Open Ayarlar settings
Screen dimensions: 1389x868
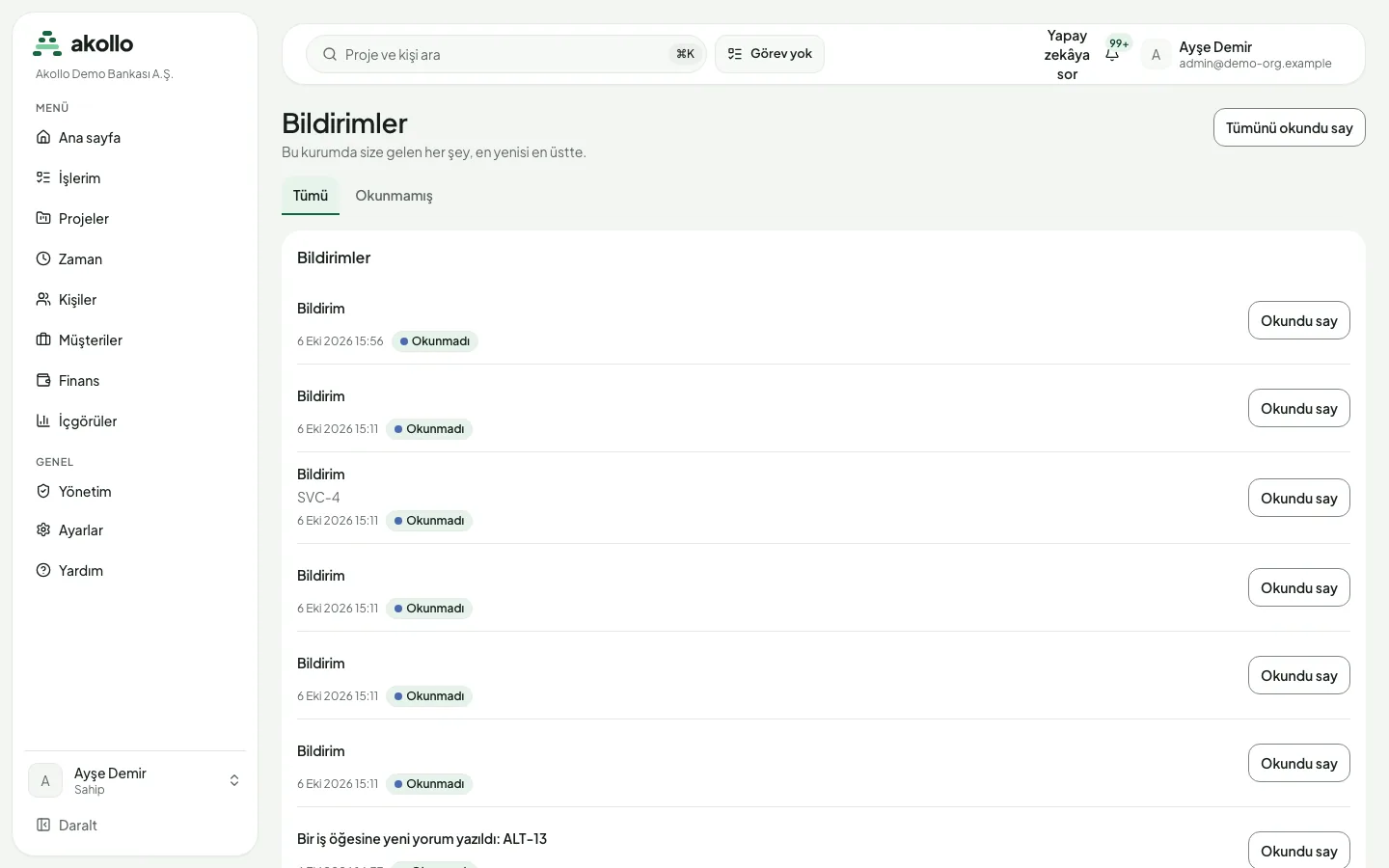(x=135, y=529)
